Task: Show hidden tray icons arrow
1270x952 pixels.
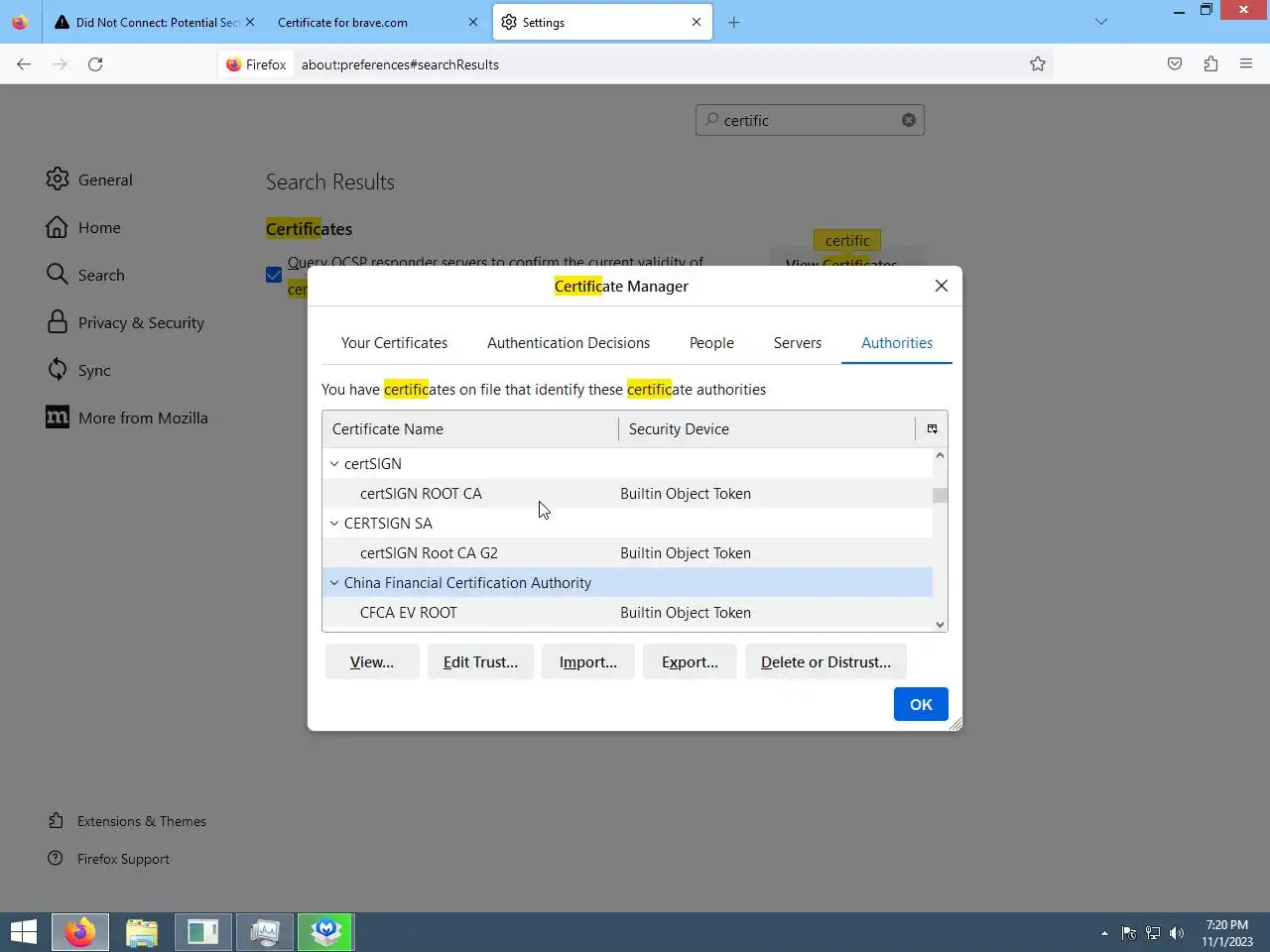Action: [1104, 933]
